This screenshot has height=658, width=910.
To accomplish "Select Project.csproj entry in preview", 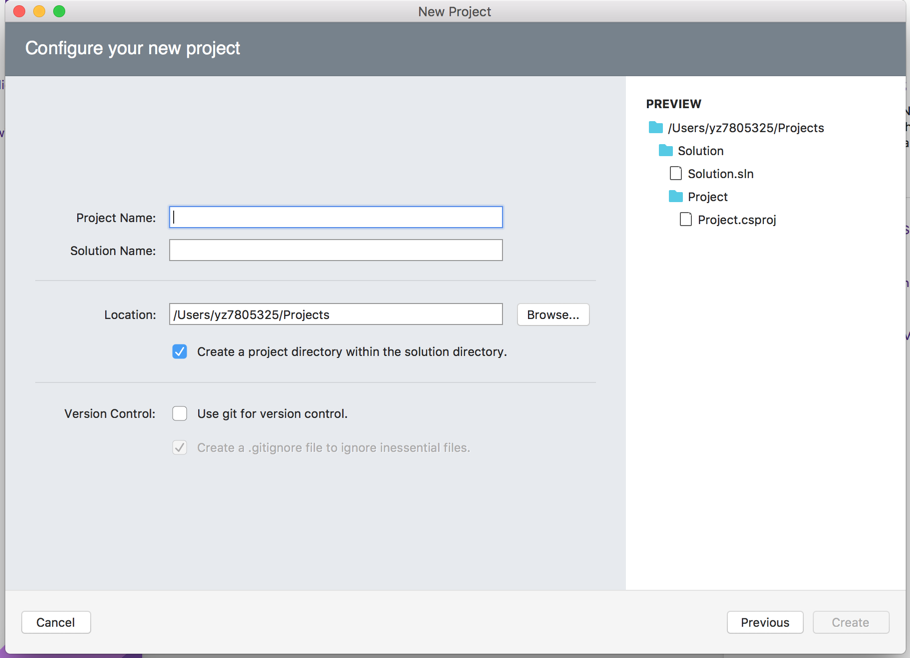I will [x=736, y=219].
